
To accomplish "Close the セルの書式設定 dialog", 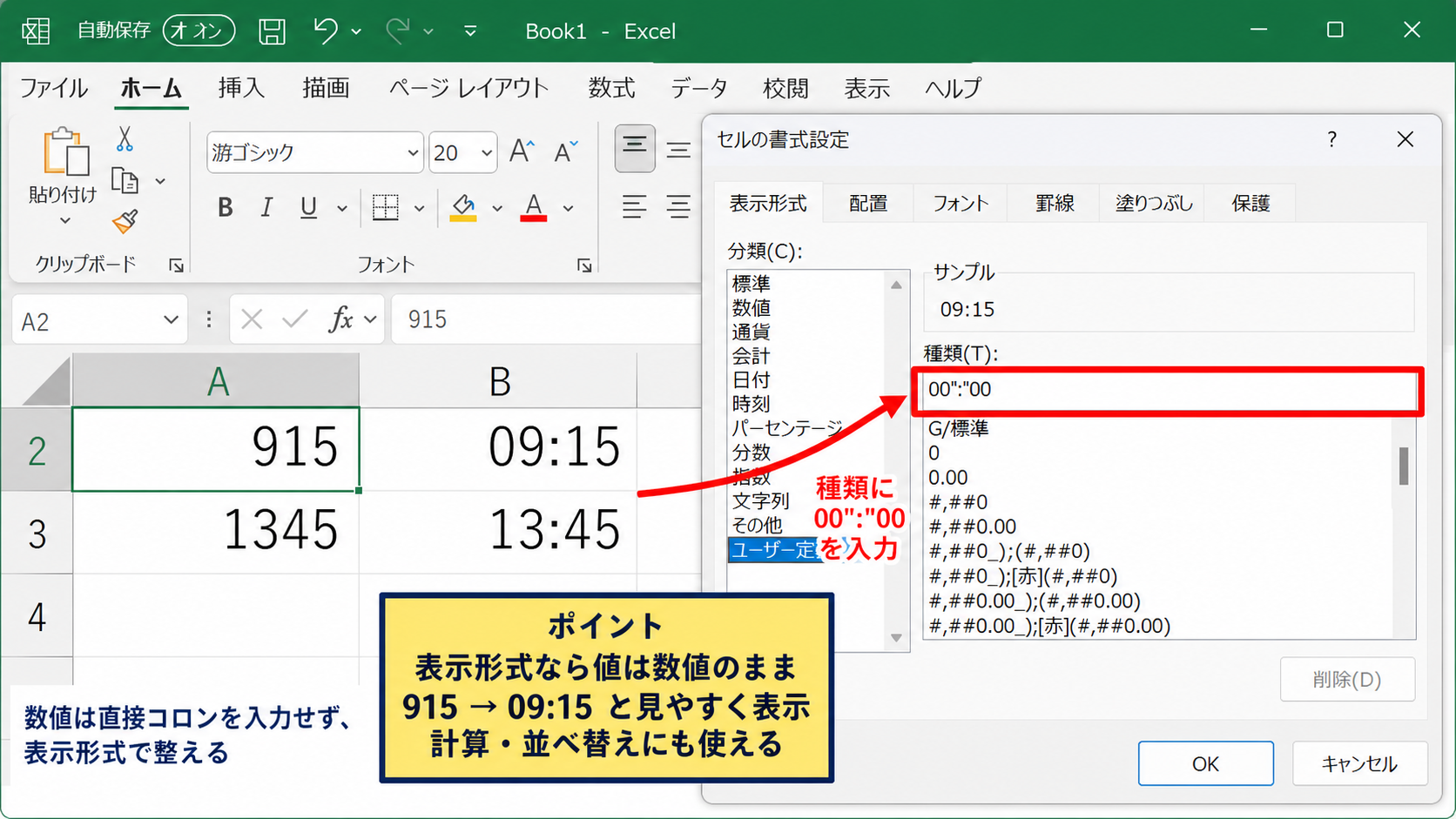I will 1405,139.
